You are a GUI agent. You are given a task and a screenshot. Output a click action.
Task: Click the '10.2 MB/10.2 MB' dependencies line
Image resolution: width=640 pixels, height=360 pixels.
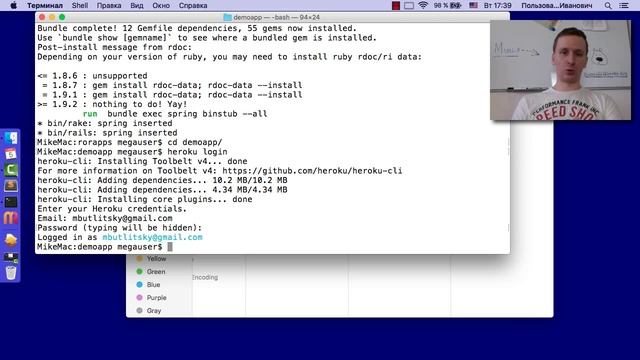(162, 180)
